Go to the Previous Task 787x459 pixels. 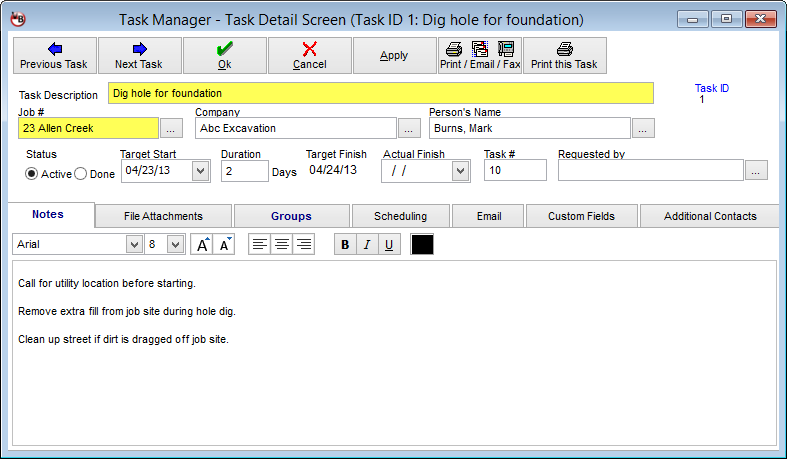pyautogui.click(x=54, y=56)
